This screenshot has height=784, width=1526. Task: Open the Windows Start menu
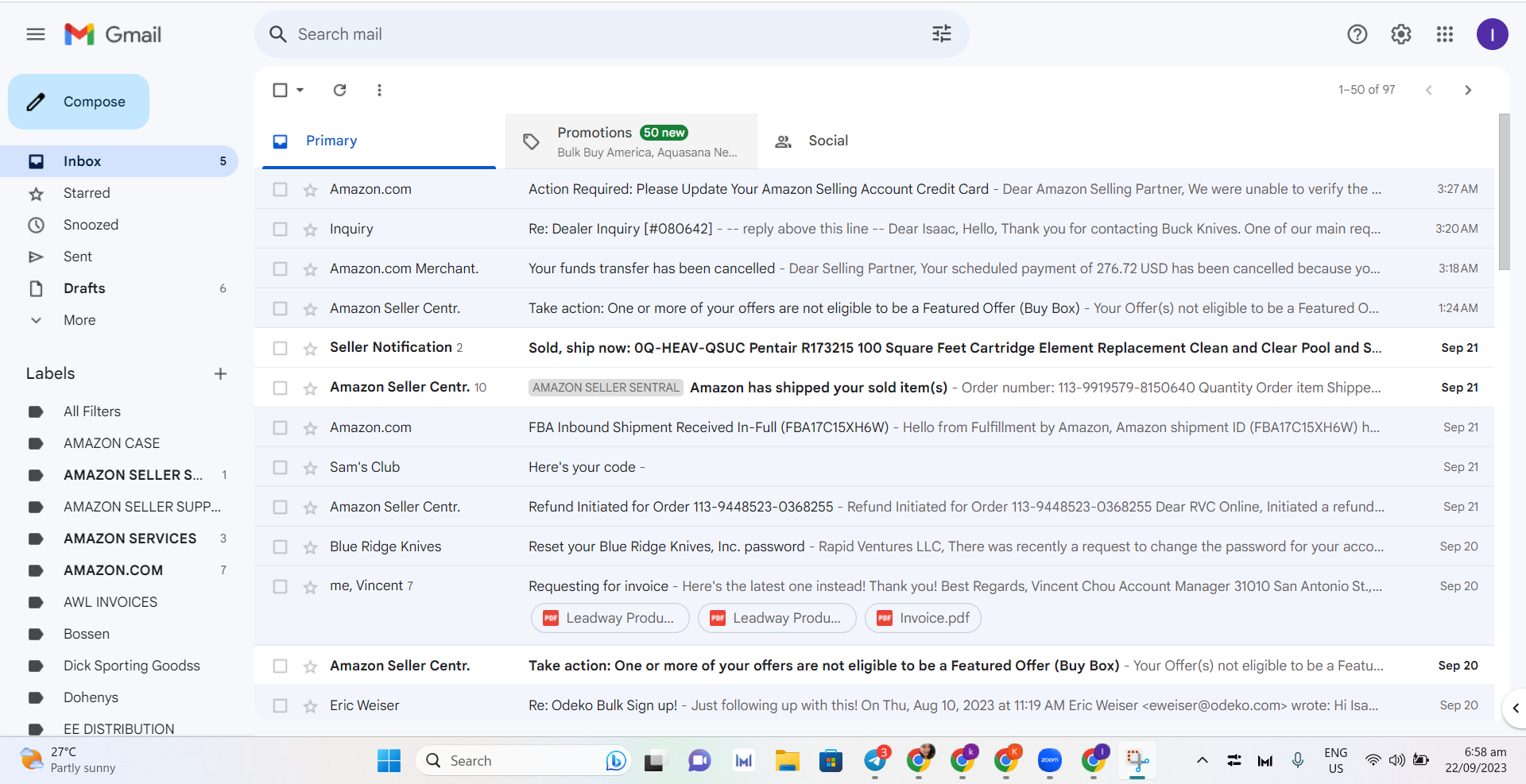click(x=389, y=761)
